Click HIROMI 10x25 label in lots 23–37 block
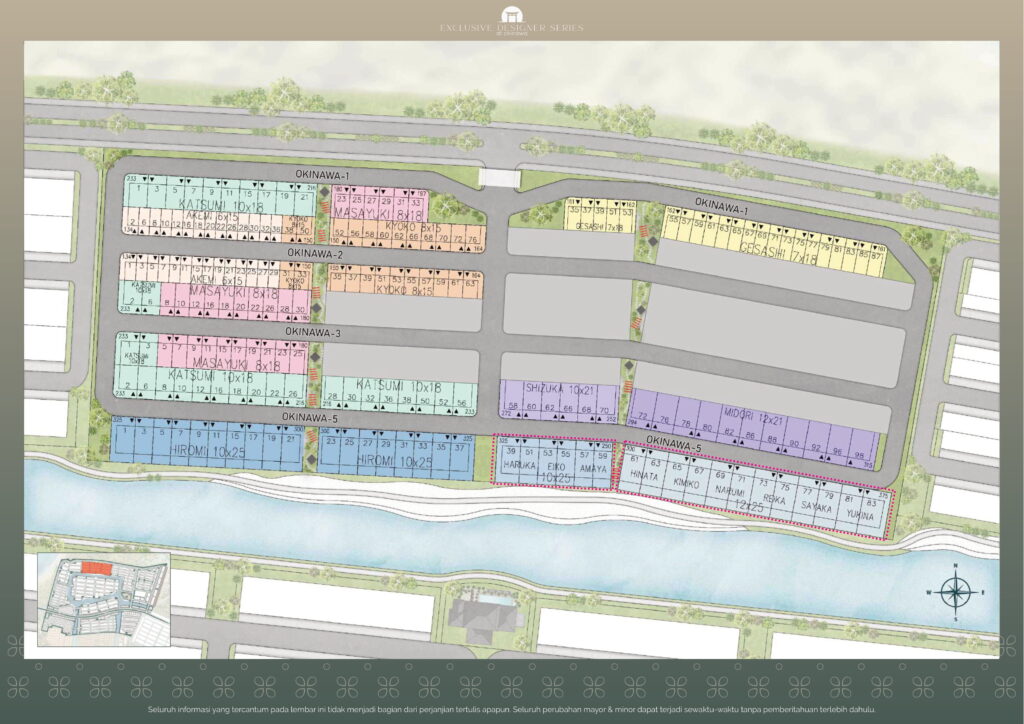The width and height of the screenshot is (1024, 724). [x=396, y=461]
